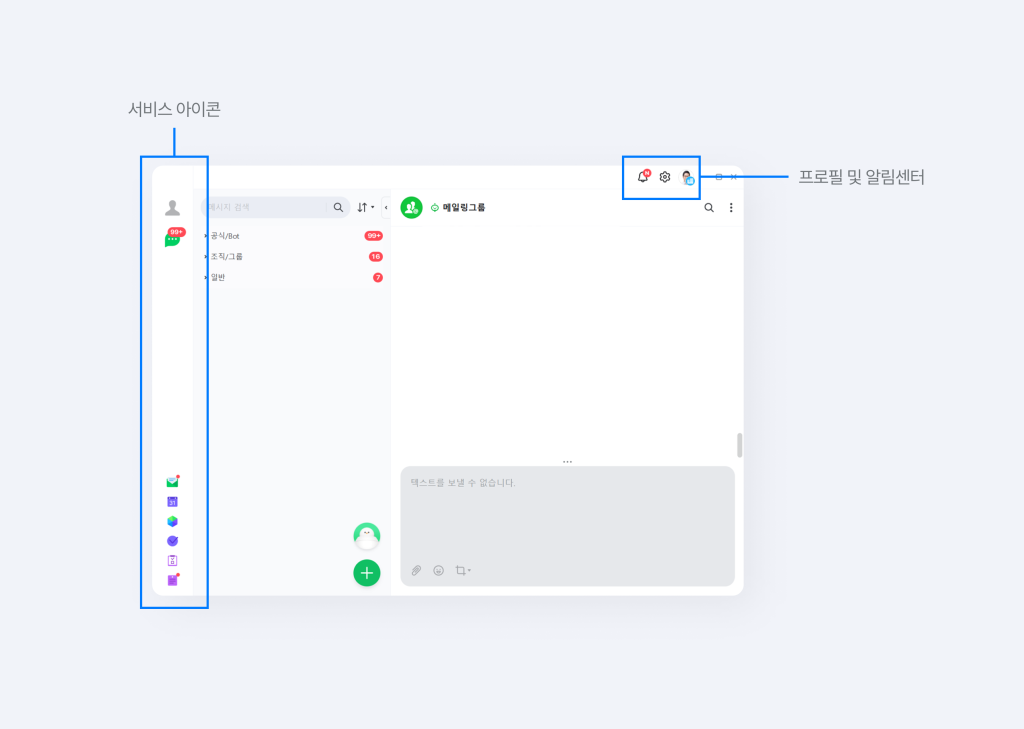The image size is (1024, 729).
Task: Open the Tasks checkmark icon
Action: point(172,541)
